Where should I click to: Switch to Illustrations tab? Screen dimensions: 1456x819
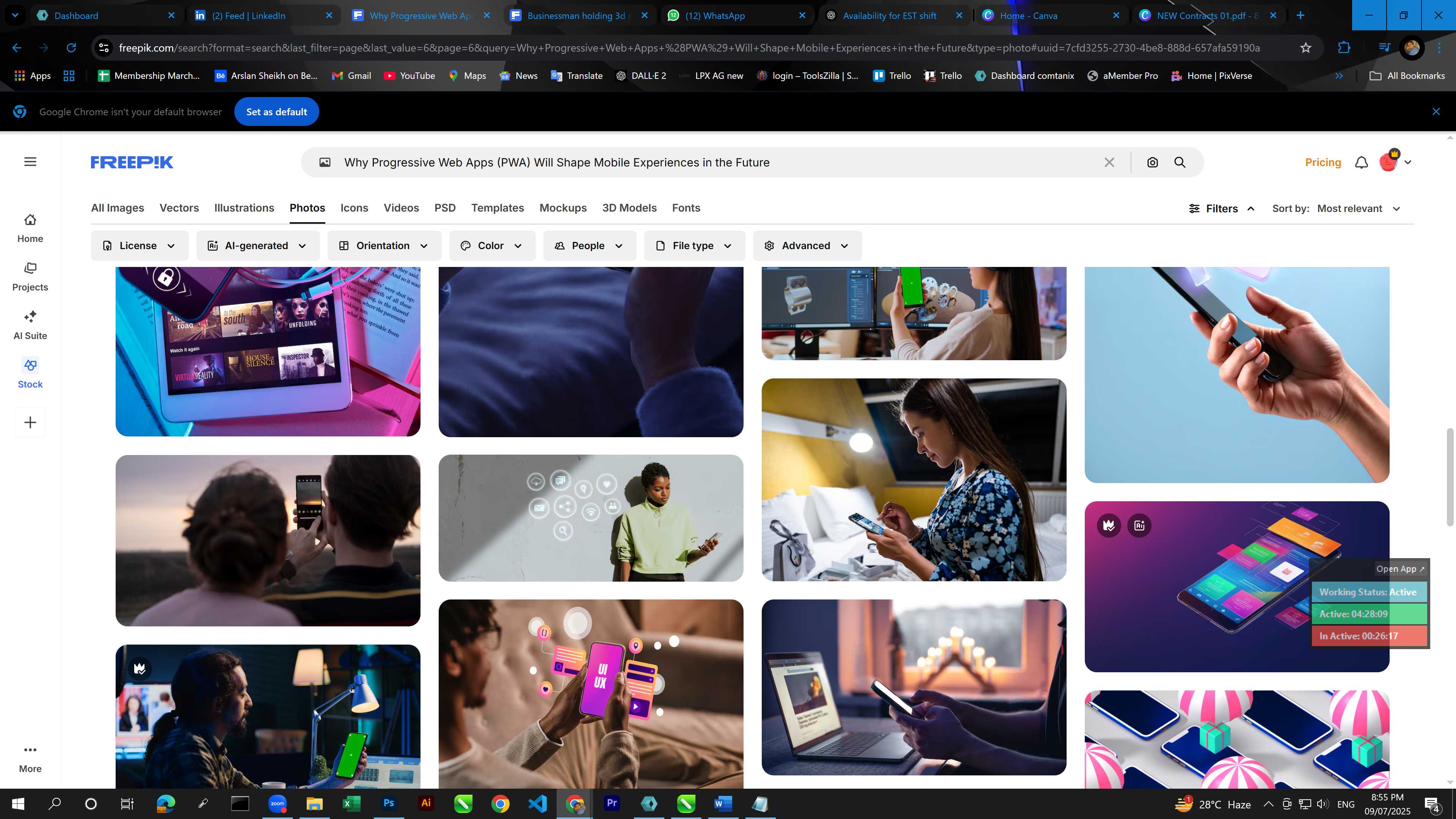(x=244, y=208)
